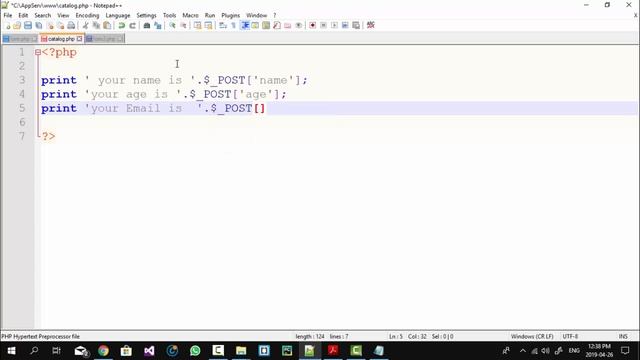The height and width of the screenshot is (360, 640).
Task: Undo the last edit via toolbar
Action: pos(122,25)
